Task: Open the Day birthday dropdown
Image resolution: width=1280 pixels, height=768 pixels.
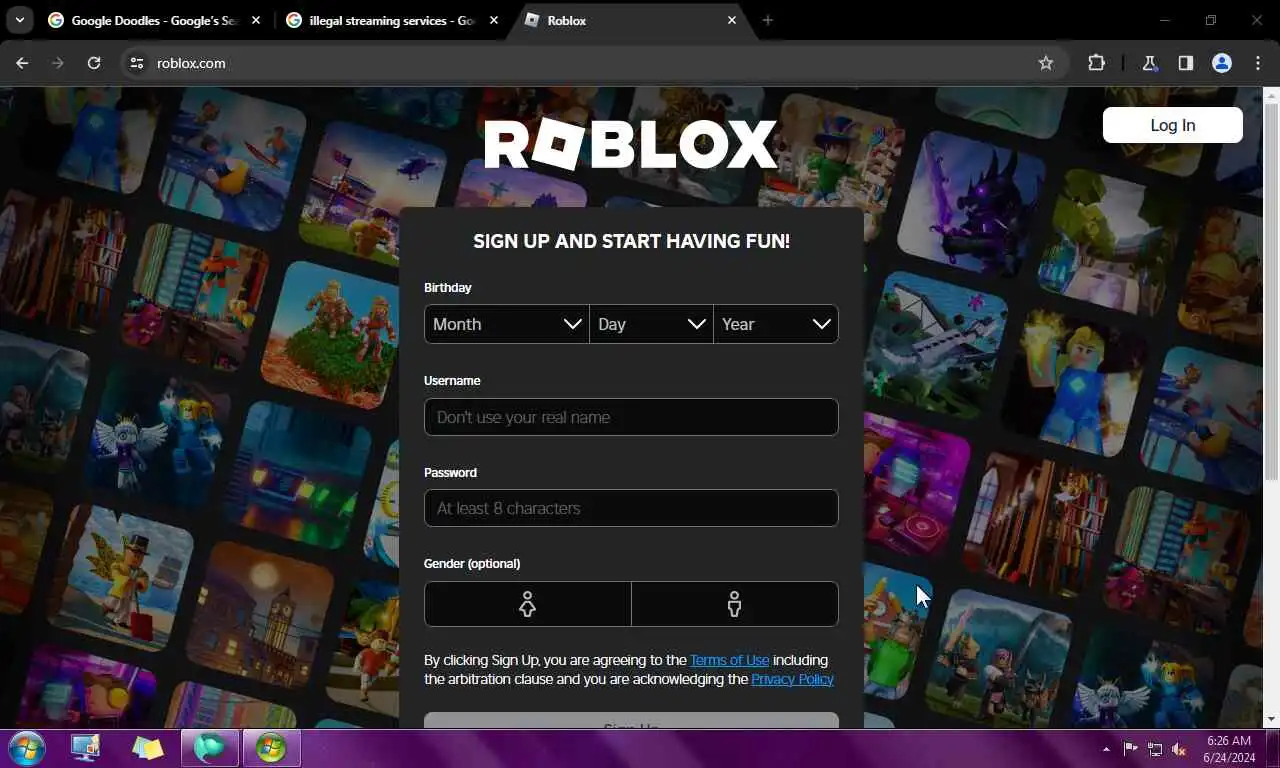Action: [x=651, y=324]
